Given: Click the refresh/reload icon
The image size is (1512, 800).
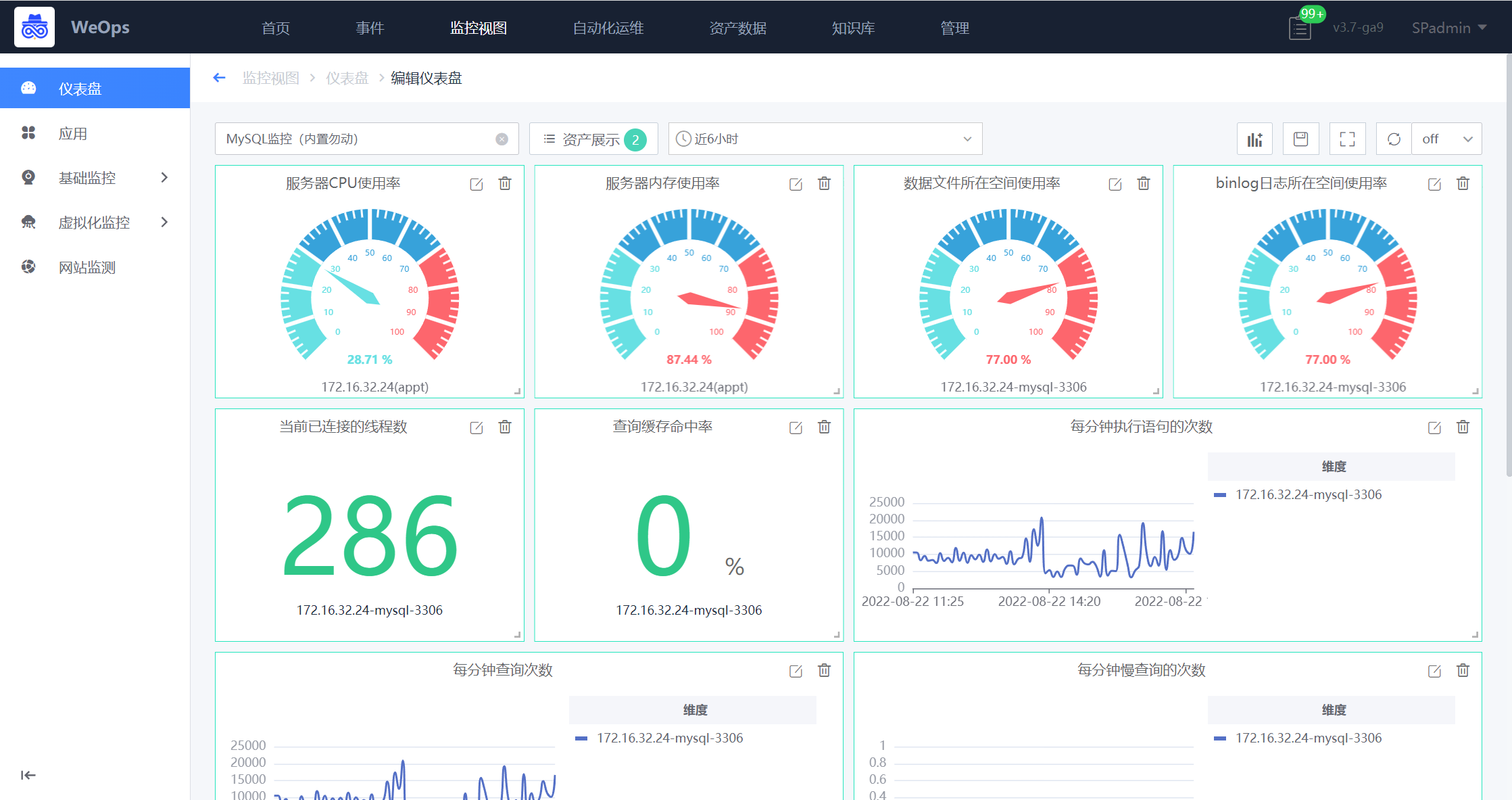Looking at the screenshot, I should [1392, 139].
